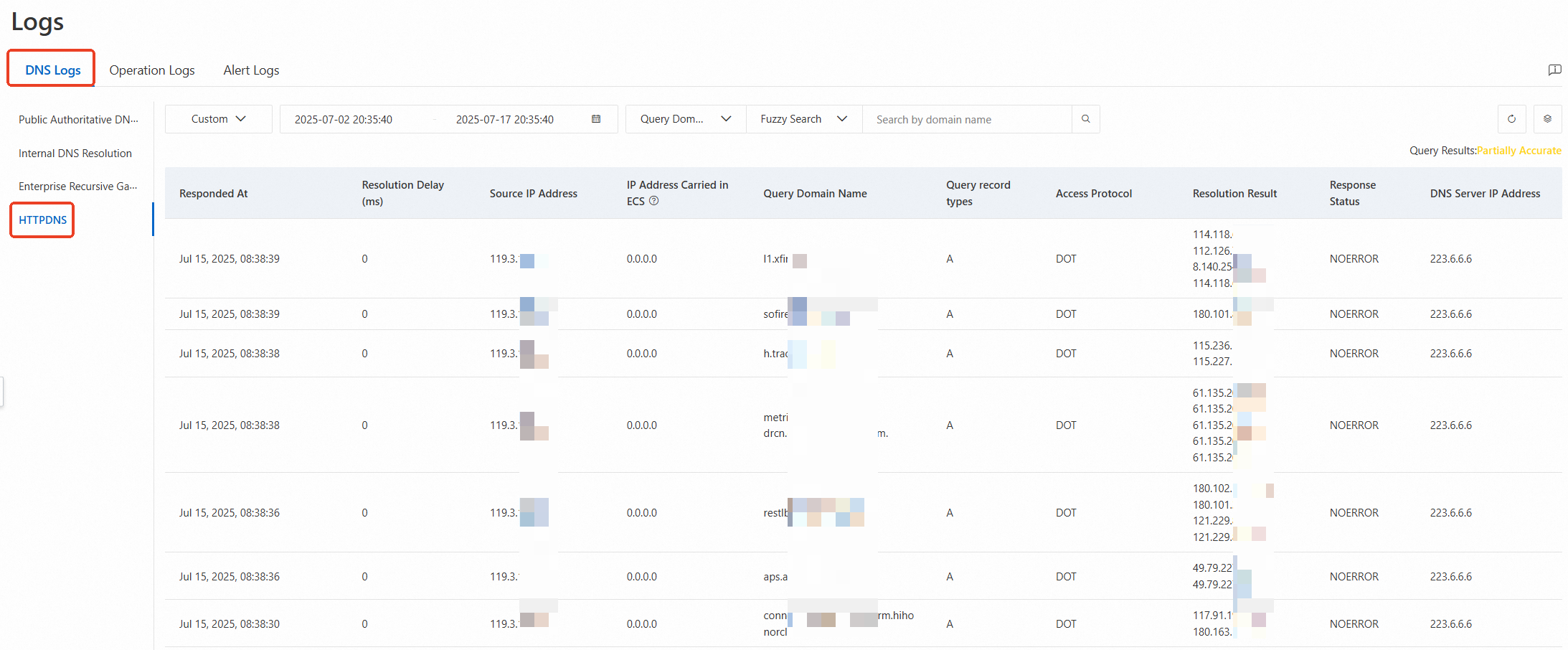The width and height of the screenshot is (1568, 650).
Task: Click the Response Status column header
Action: [x=1353, y=193]
